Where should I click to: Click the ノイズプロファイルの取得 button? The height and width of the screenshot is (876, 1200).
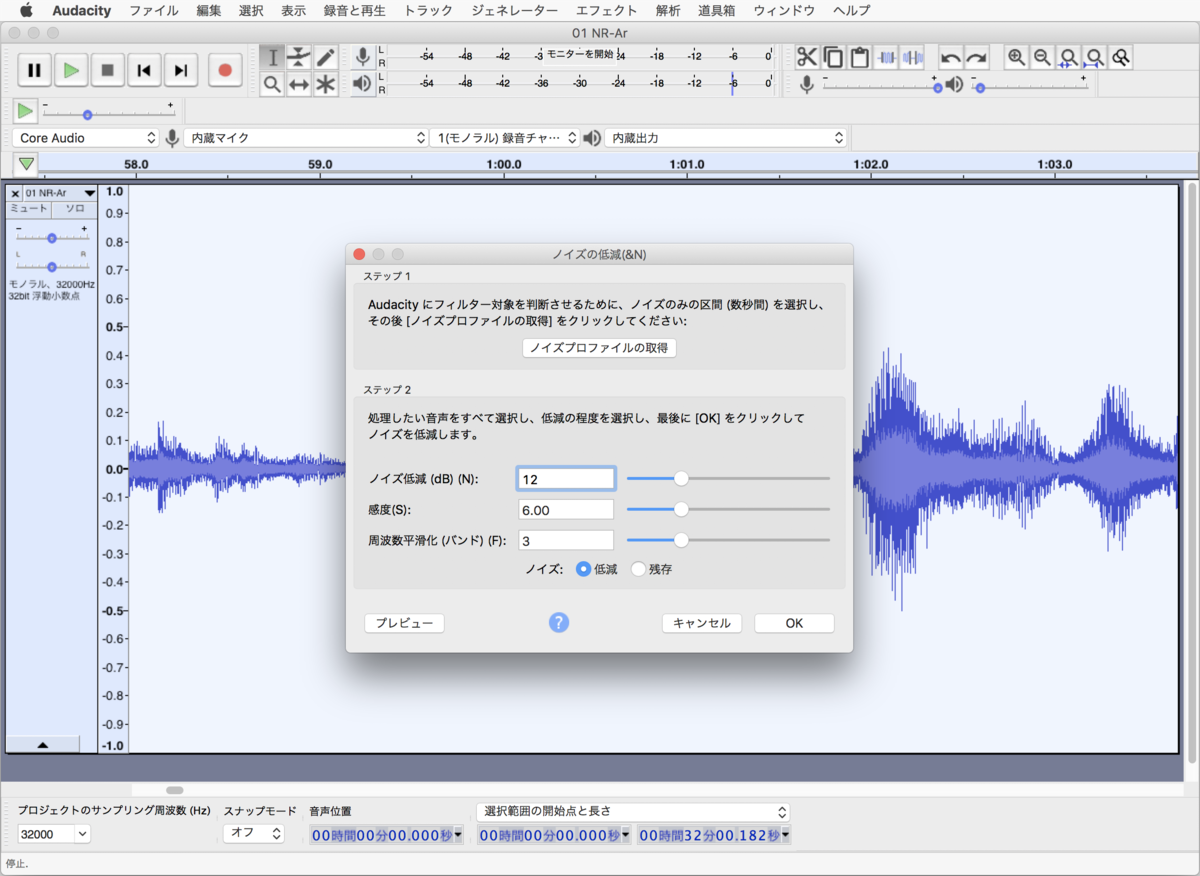600,348
